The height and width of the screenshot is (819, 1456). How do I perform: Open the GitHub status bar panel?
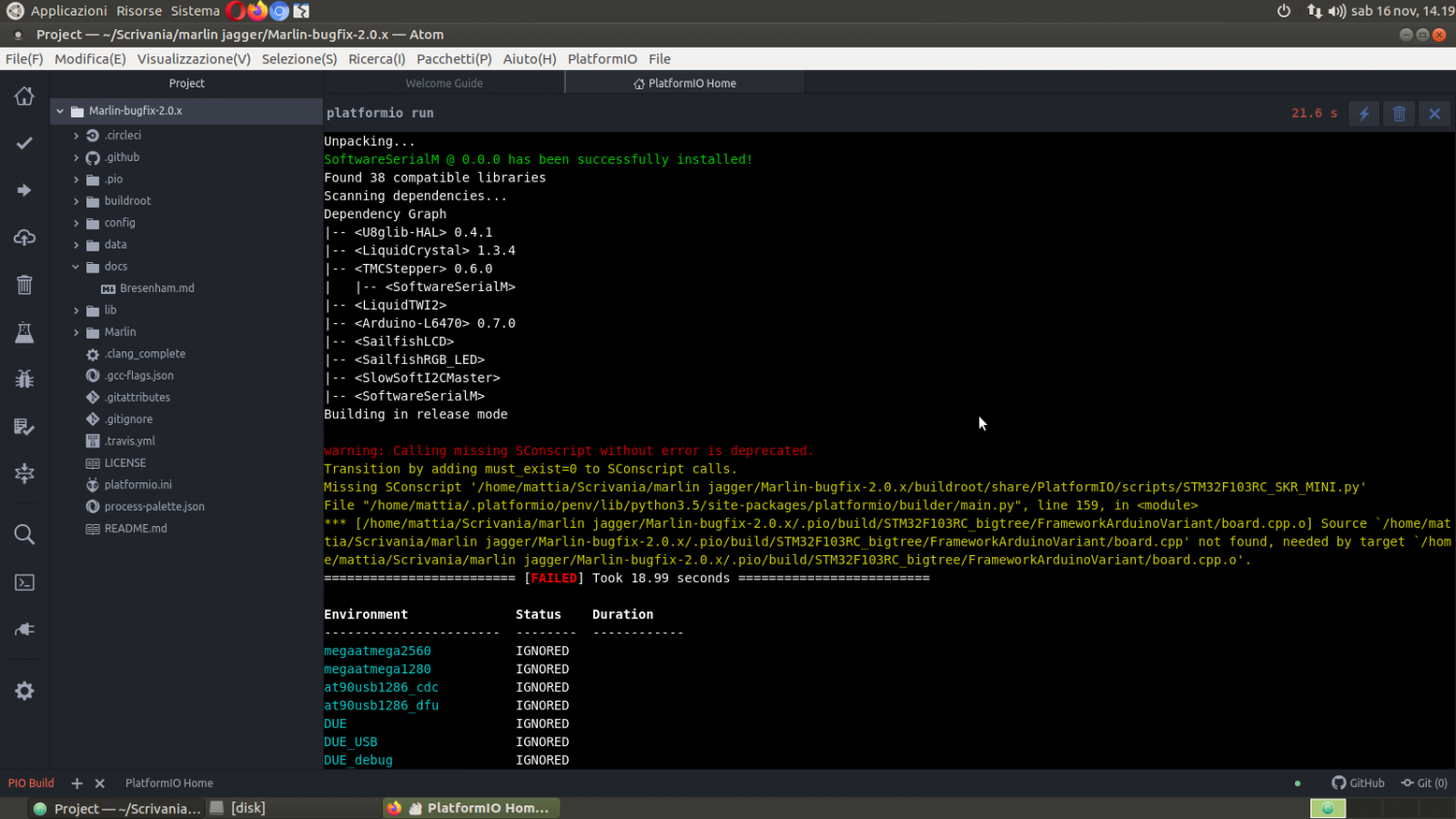click(1358, 783)
